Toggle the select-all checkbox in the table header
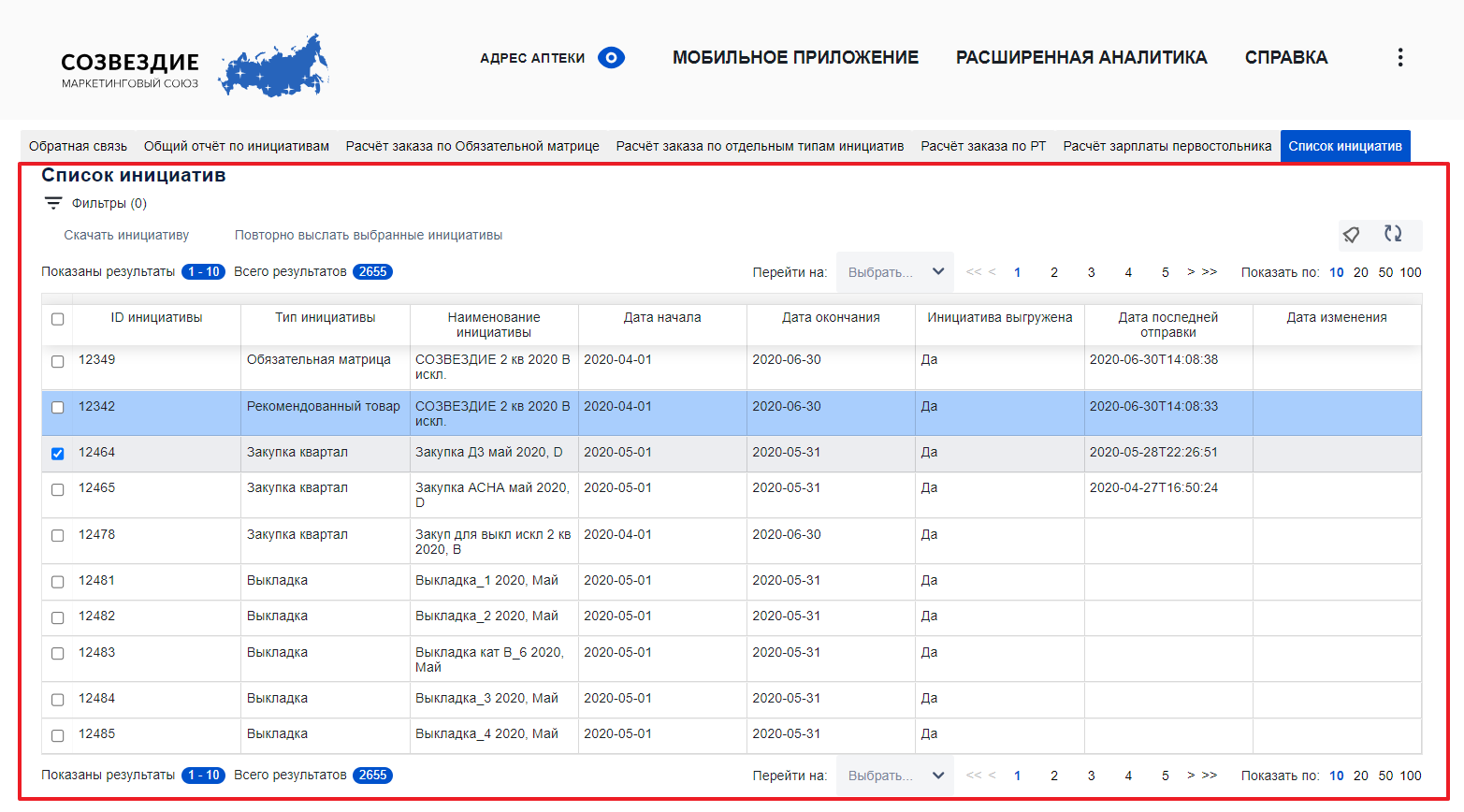The width and height of the screenshot is (1464, 812). pos(57,319)
